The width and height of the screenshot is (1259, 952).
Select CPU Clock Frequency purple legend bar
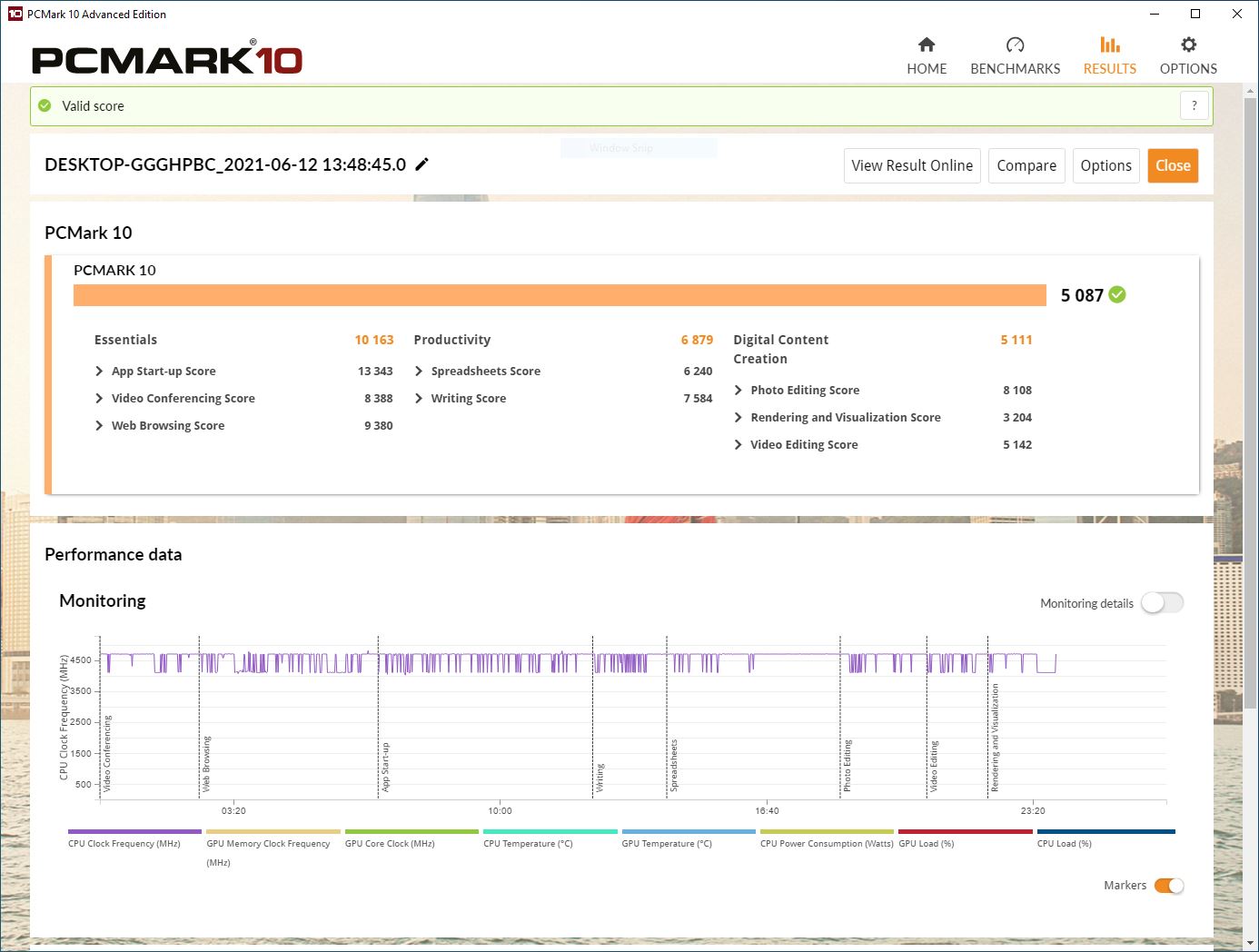(x=134, y=831)
